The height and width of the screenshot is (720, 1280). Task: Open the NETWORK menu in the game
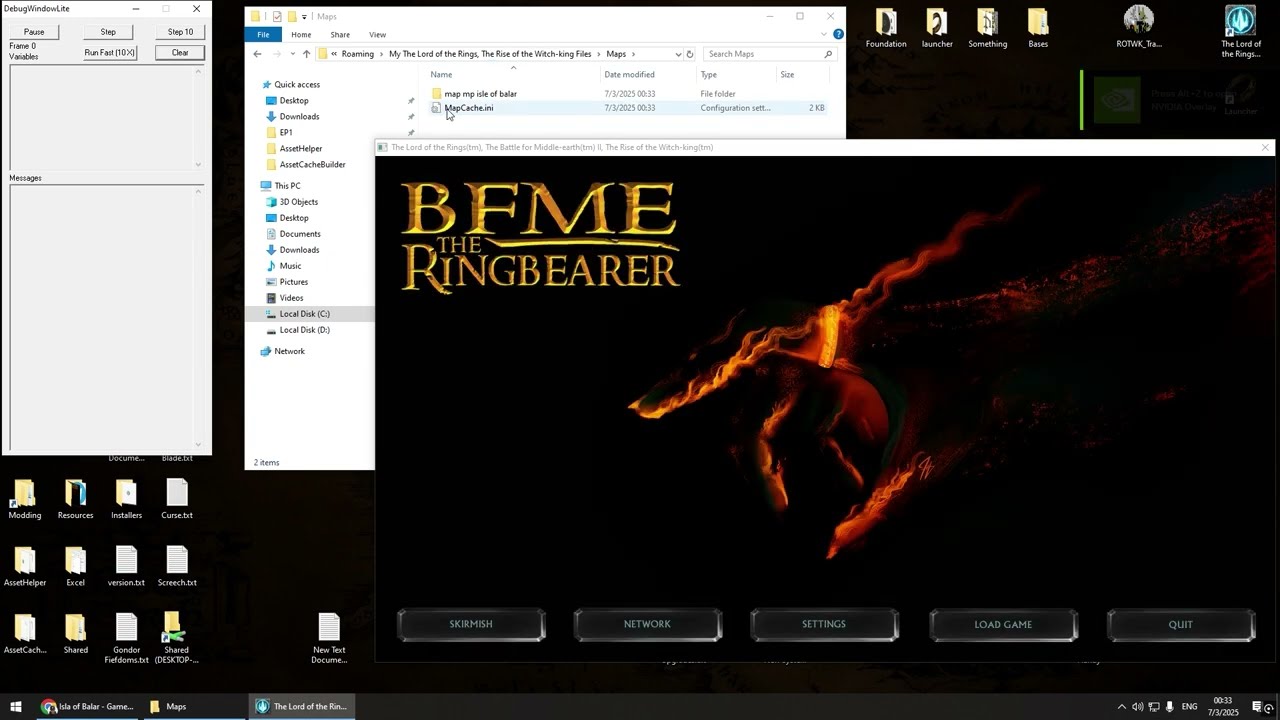[647, 624]
